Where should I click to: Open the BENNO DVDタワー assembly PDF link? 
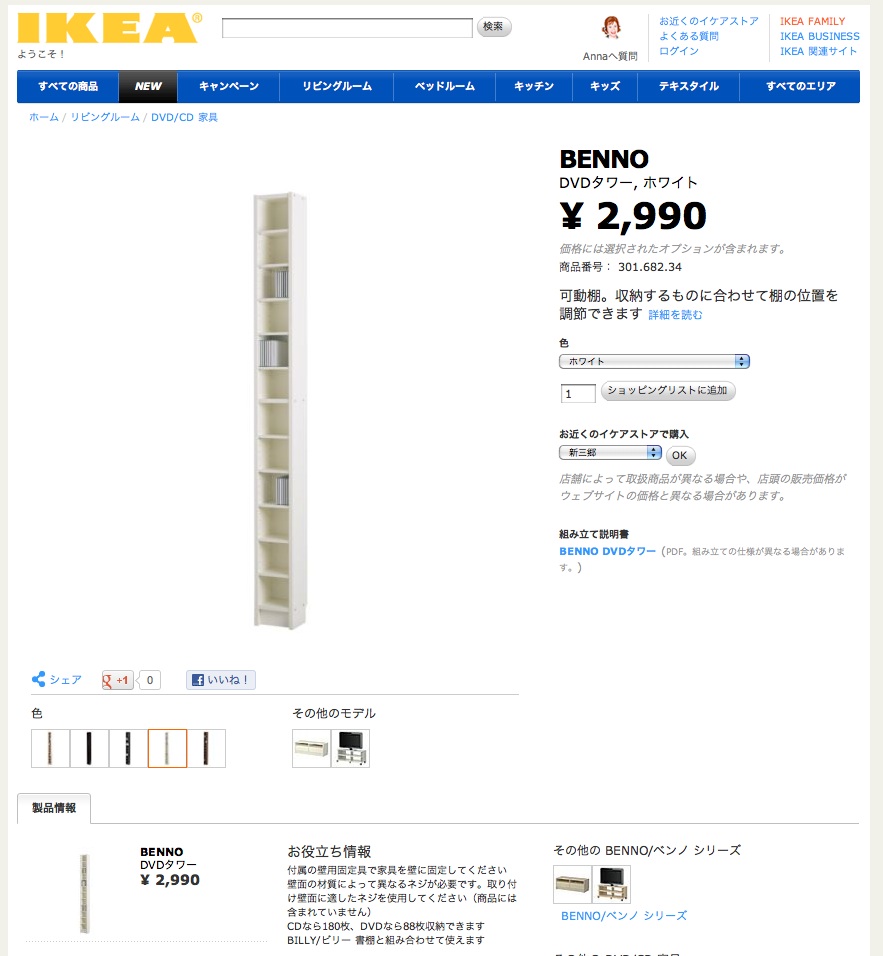tap(607, 551)
